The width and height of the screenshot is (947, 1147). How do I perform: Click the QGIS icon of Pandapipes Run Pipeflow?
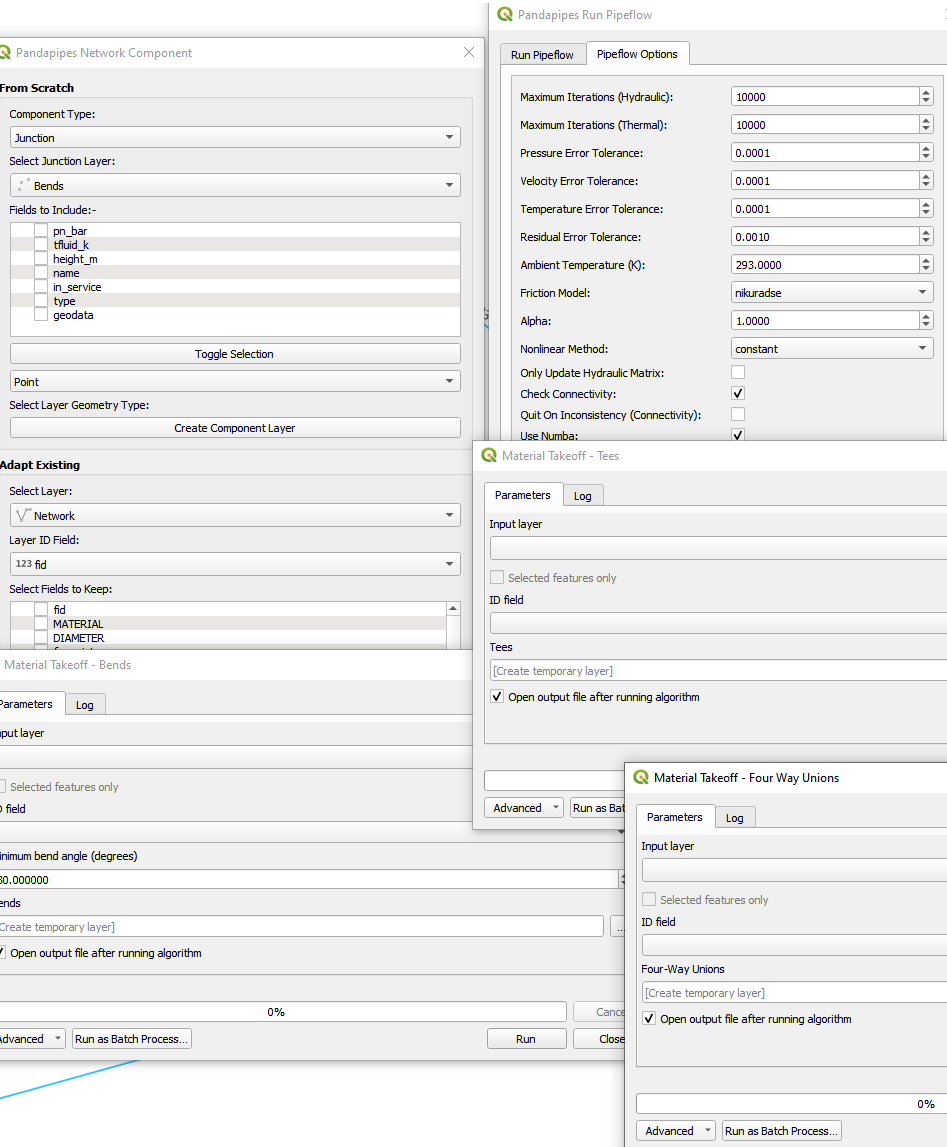point(505,14)
